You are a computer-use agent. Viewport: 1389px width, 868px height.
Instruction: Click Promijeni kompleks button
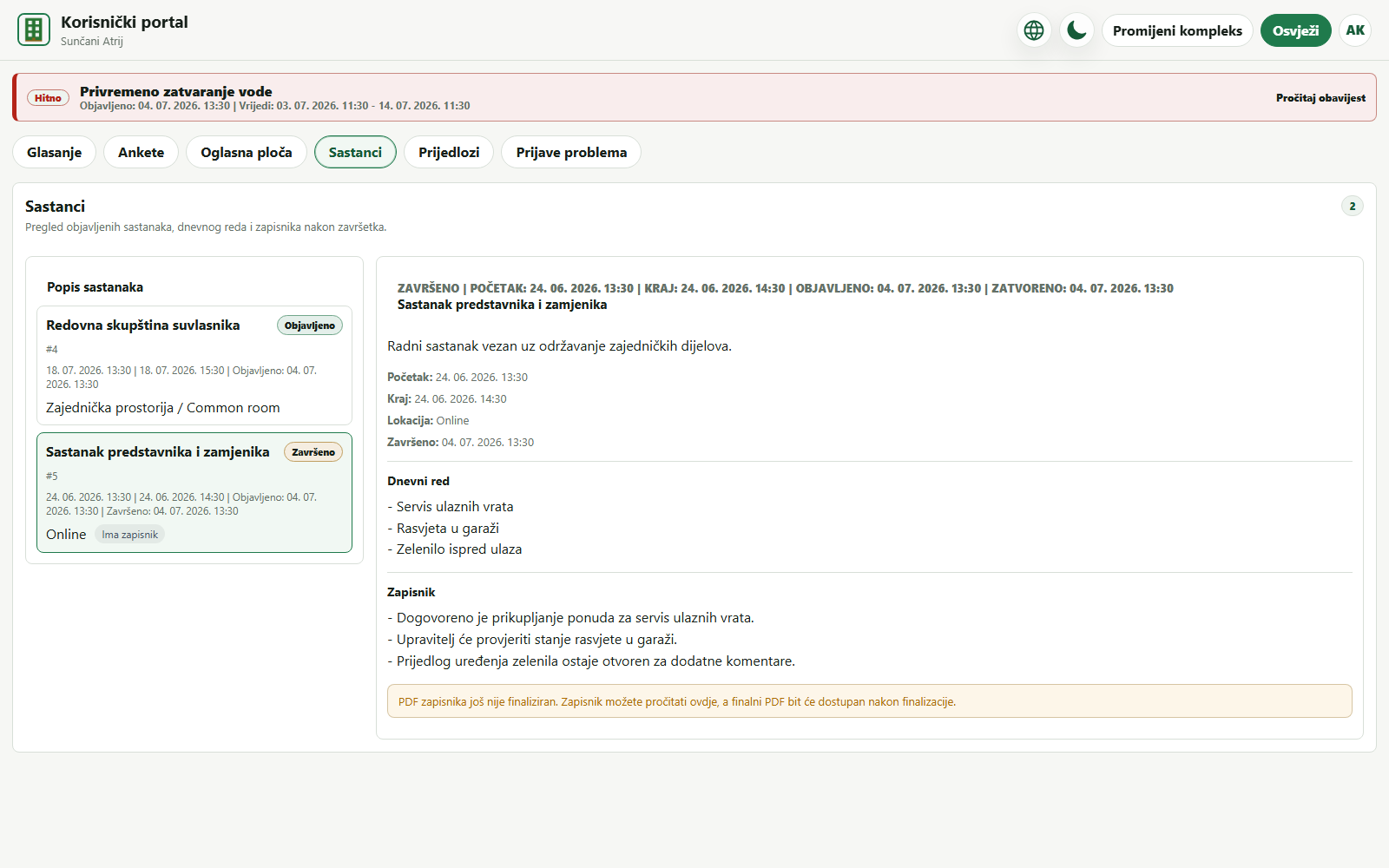click(1177, 30)
